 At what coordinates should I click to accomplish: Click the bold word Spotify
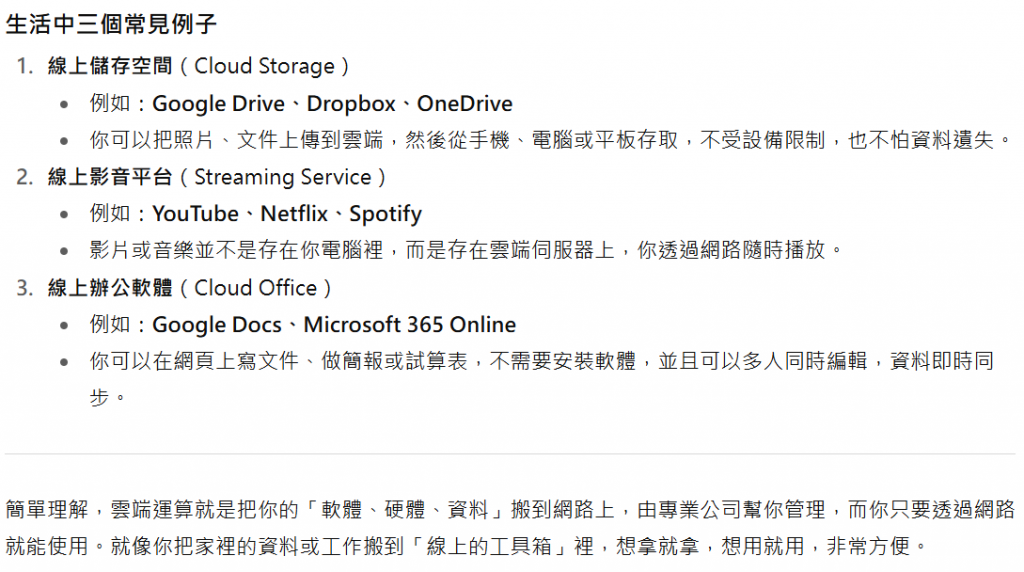pyautogui.click(x=385, y=214)
